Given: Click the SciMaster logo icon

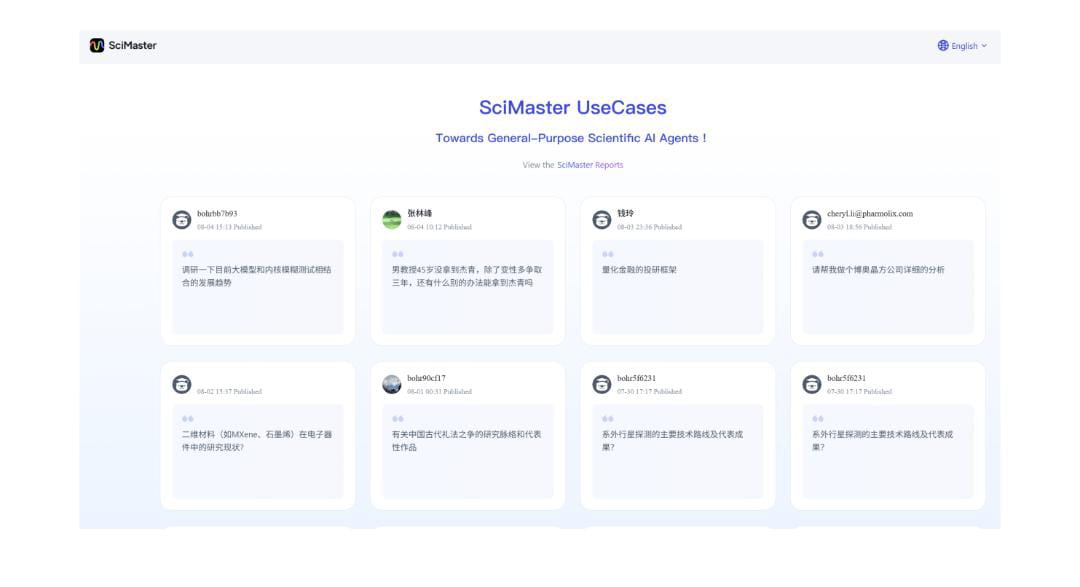Looking at the screenshot, I should [97, 45].
